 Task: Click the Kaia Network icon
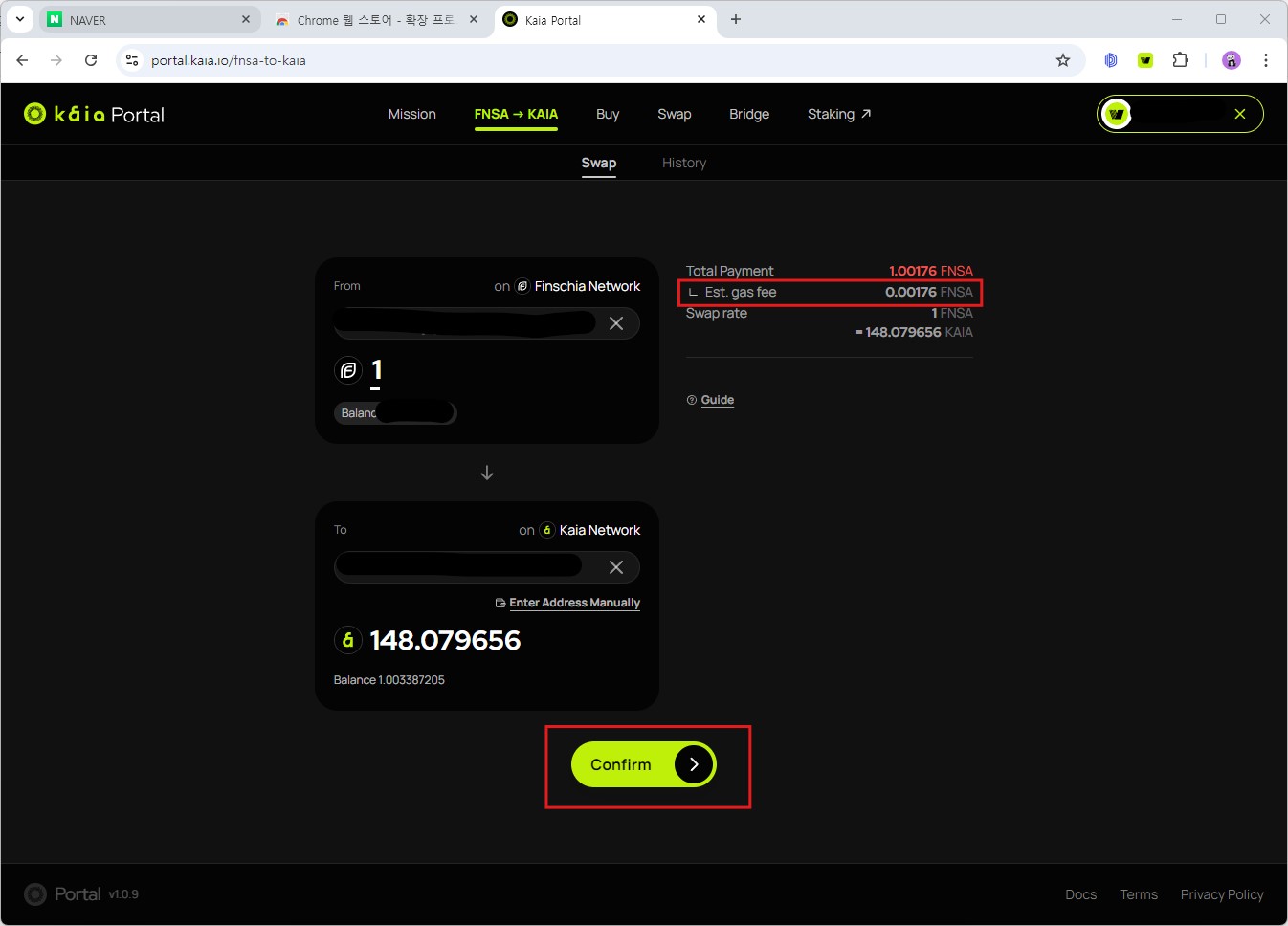tap(547, 530)
